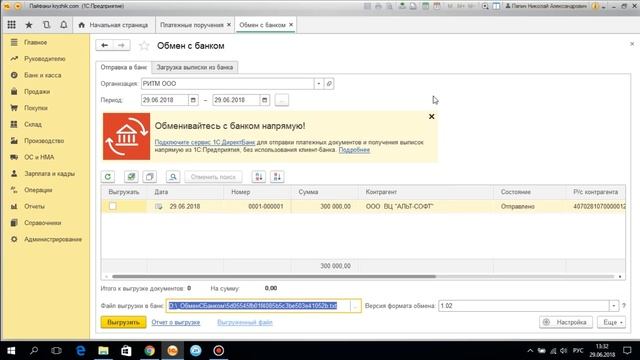Browse for export file ellipsis button

356,306
